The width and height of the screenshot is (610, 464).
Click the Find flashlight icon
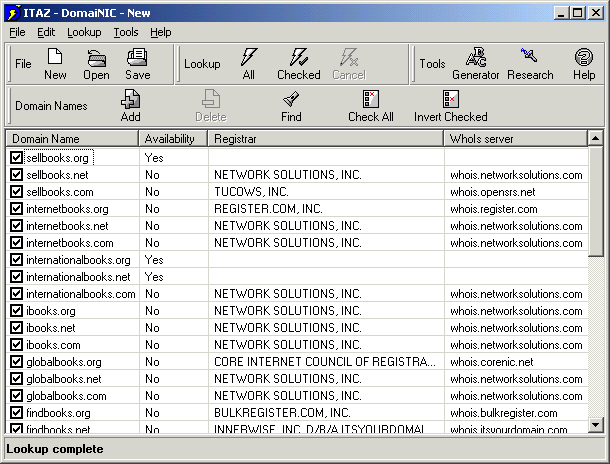pos(291,99)
